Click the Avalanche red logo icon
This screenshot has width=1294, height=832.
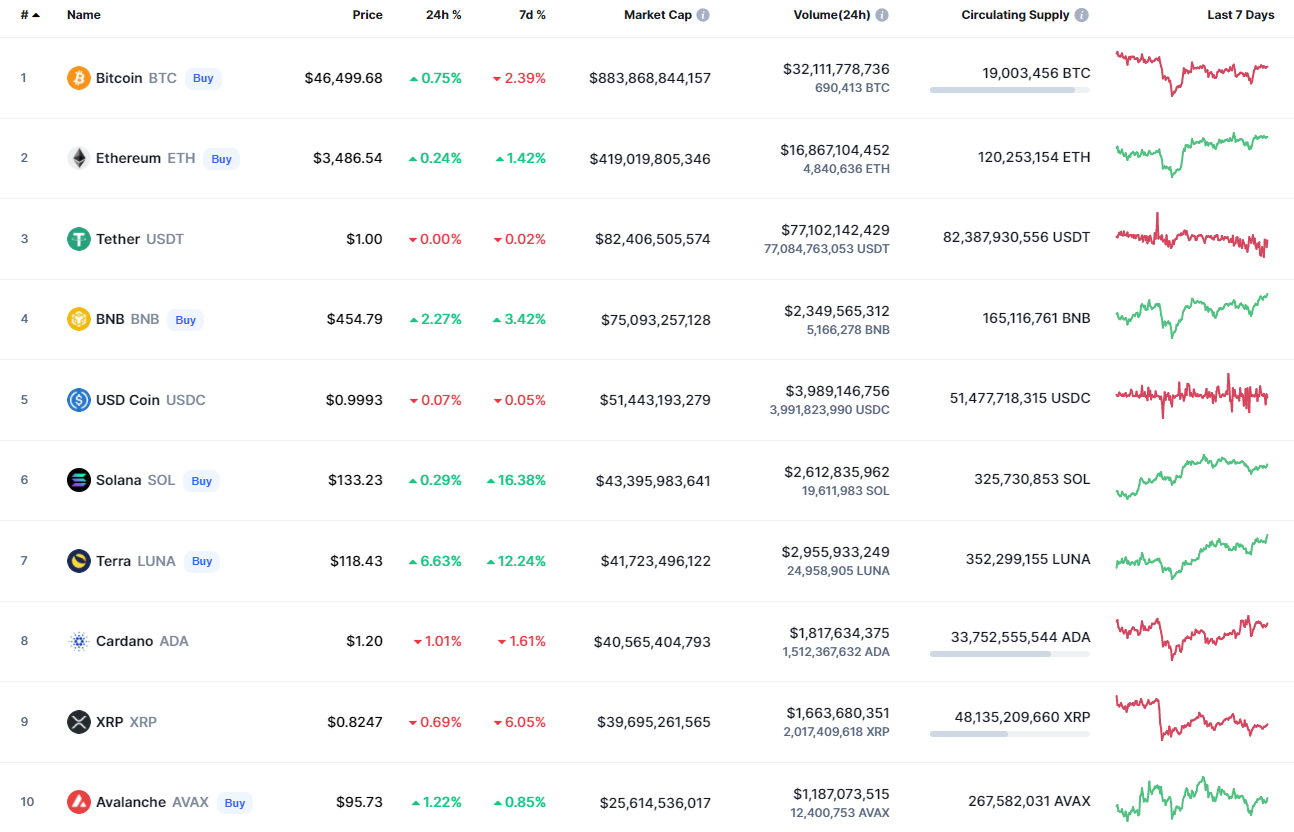click(79, 802)
